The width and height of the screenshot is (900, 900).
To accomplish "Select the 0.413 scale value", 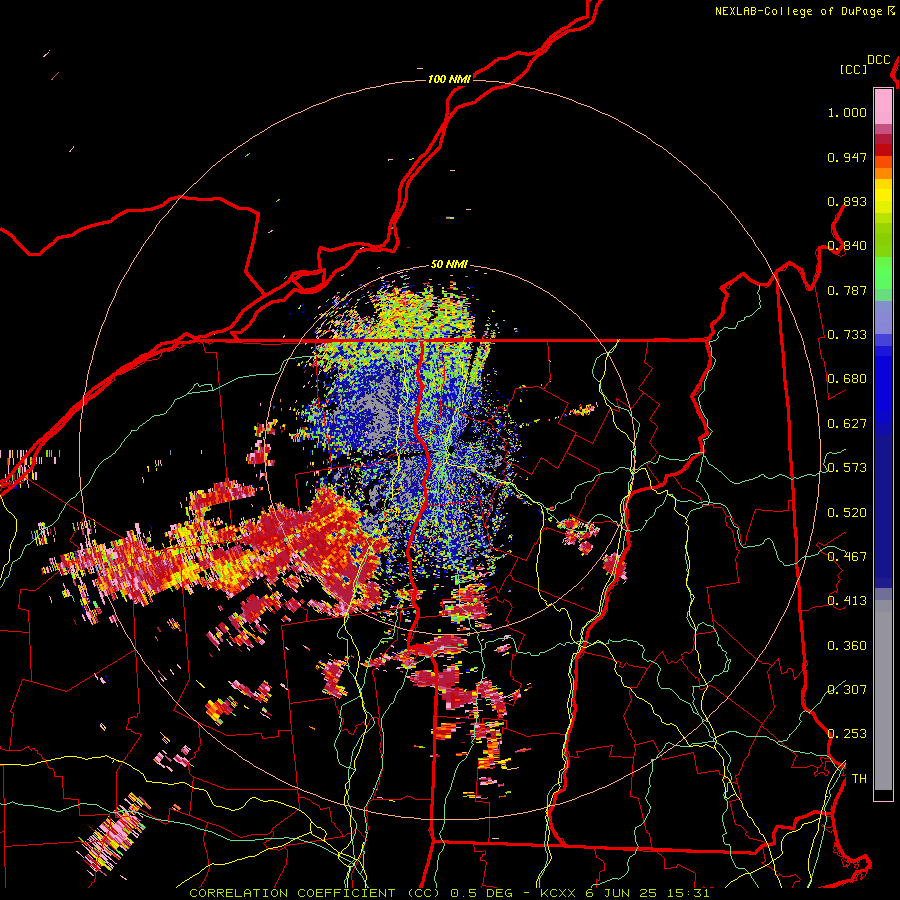I will [847, 600].
